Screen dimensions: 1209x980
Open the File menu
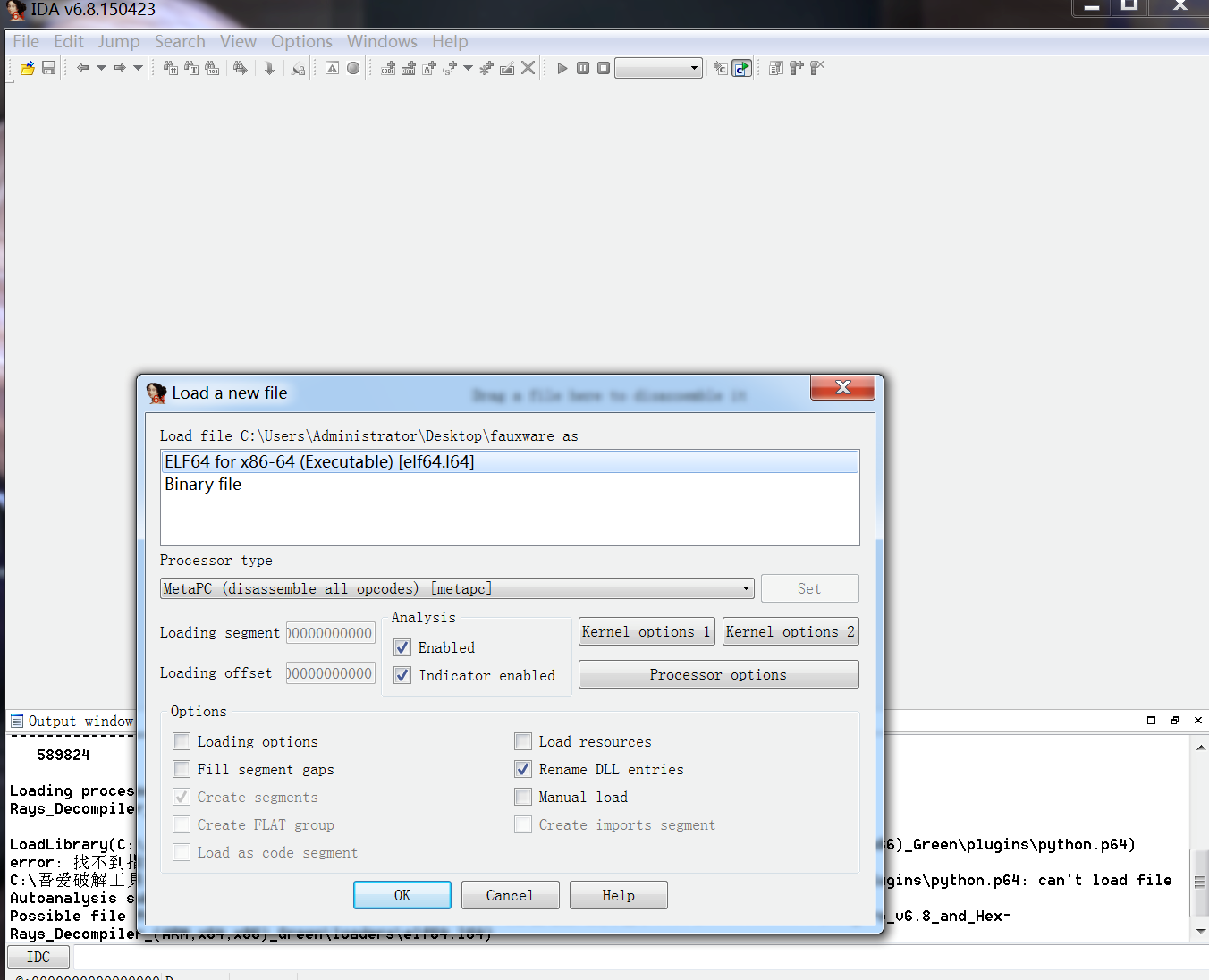(26, 42)
